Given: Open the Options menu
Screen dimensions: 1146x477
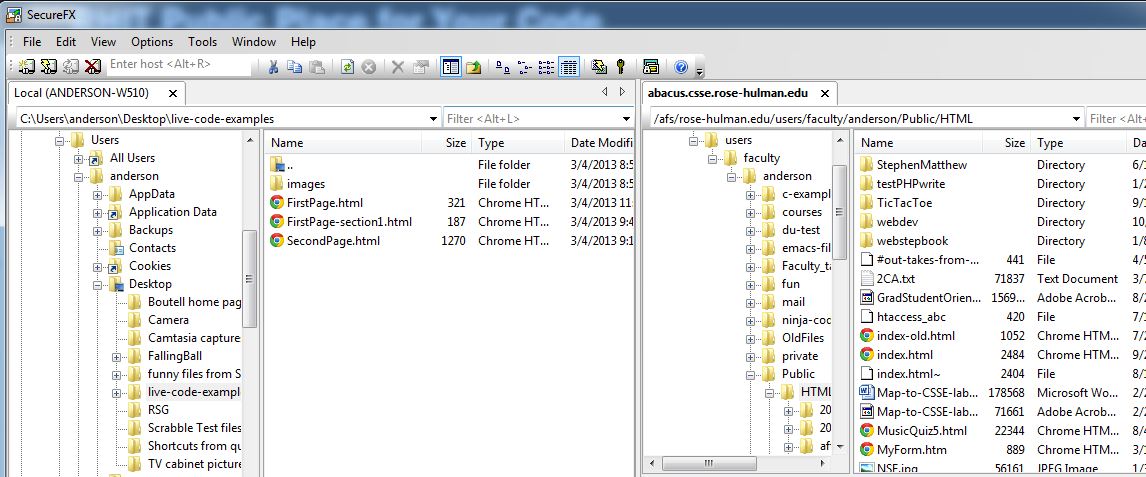Looking at the screenshot, I should (x=152, y=42).
